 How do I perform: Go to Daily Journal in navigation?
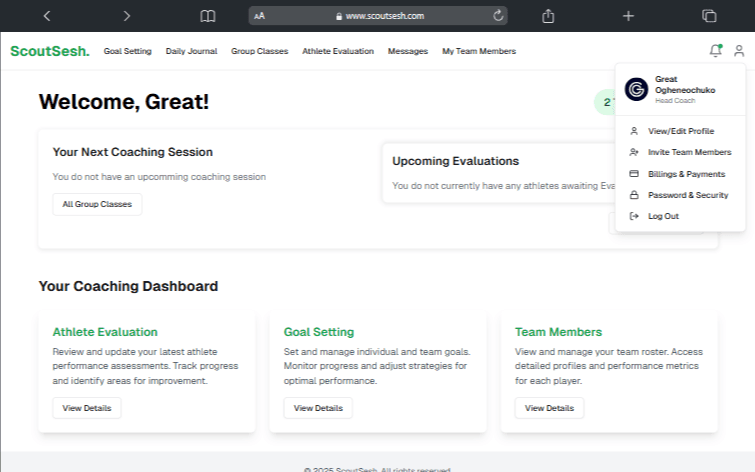(191, 51)
